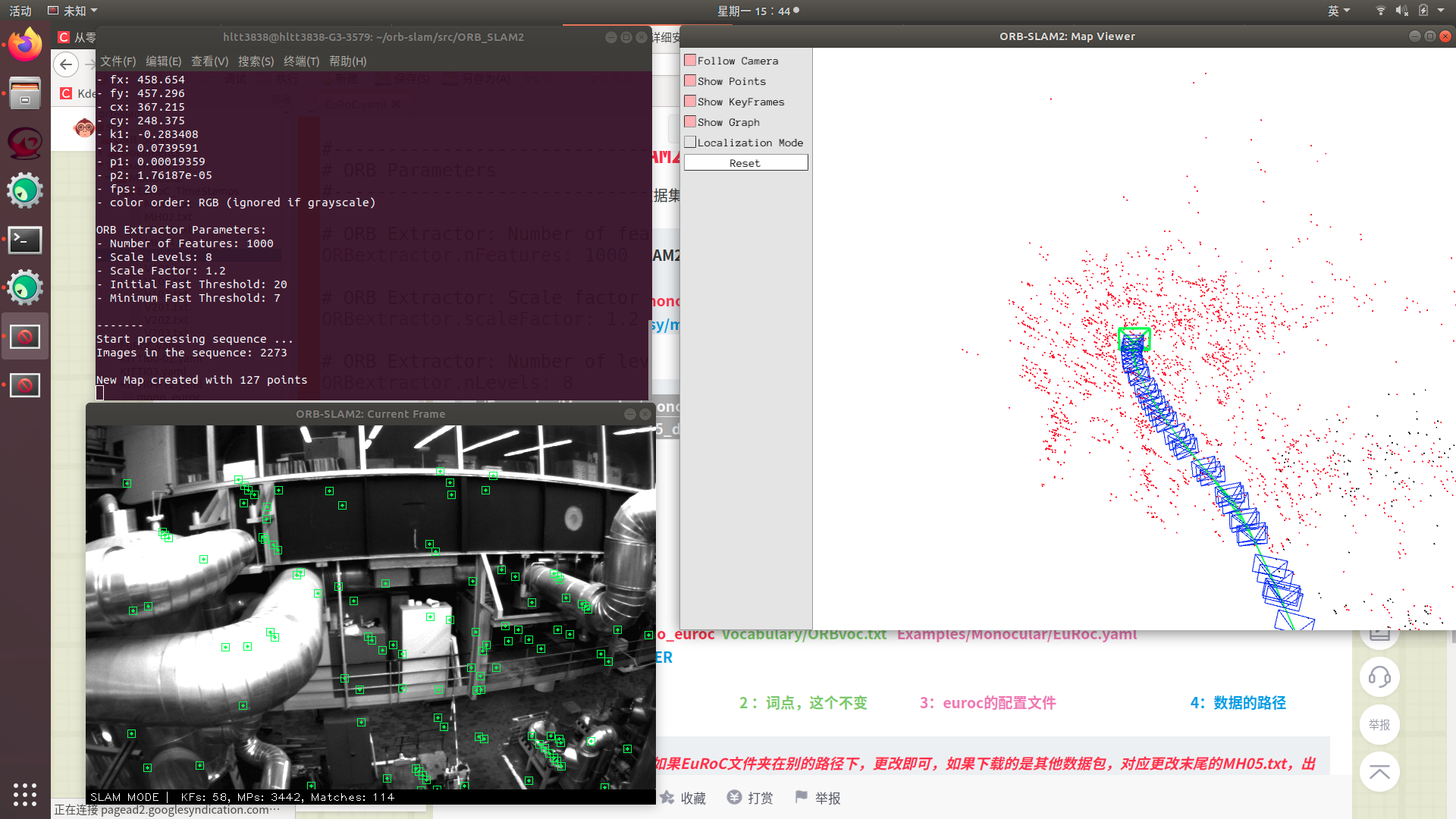Click the 收藏 star icon under the article
Image resolution: width=1456 pixels, height=819 pixels.
666,797
